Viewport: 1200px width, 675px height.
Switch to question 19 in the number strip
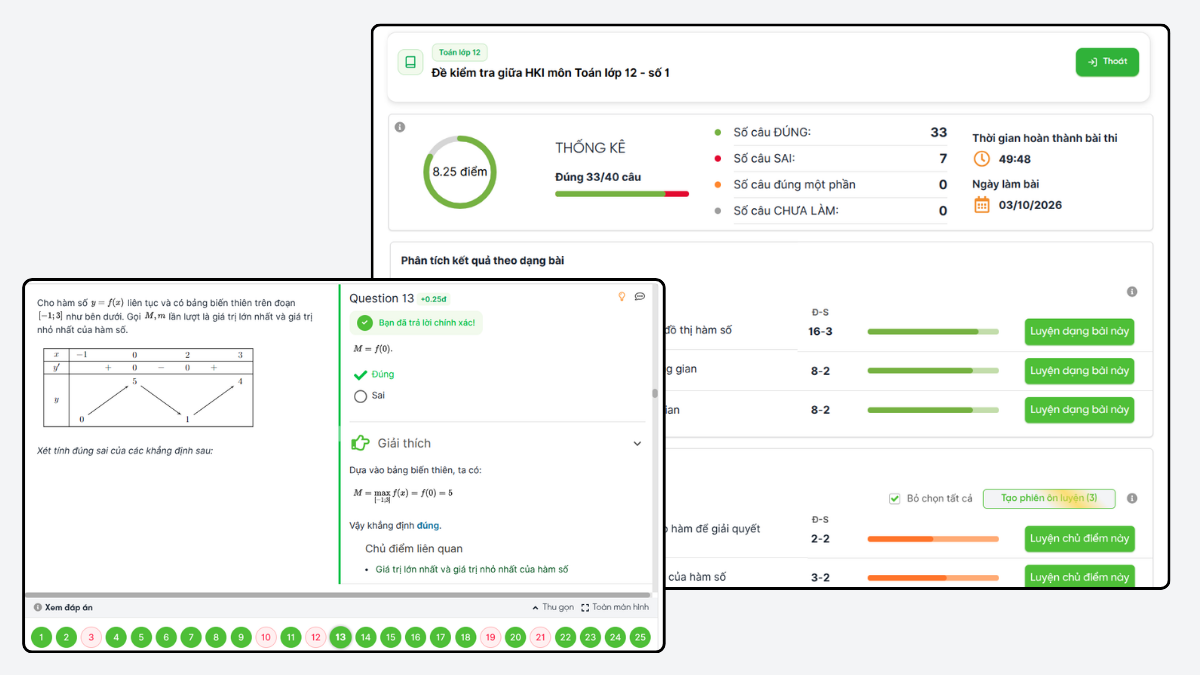pos(490,637)
